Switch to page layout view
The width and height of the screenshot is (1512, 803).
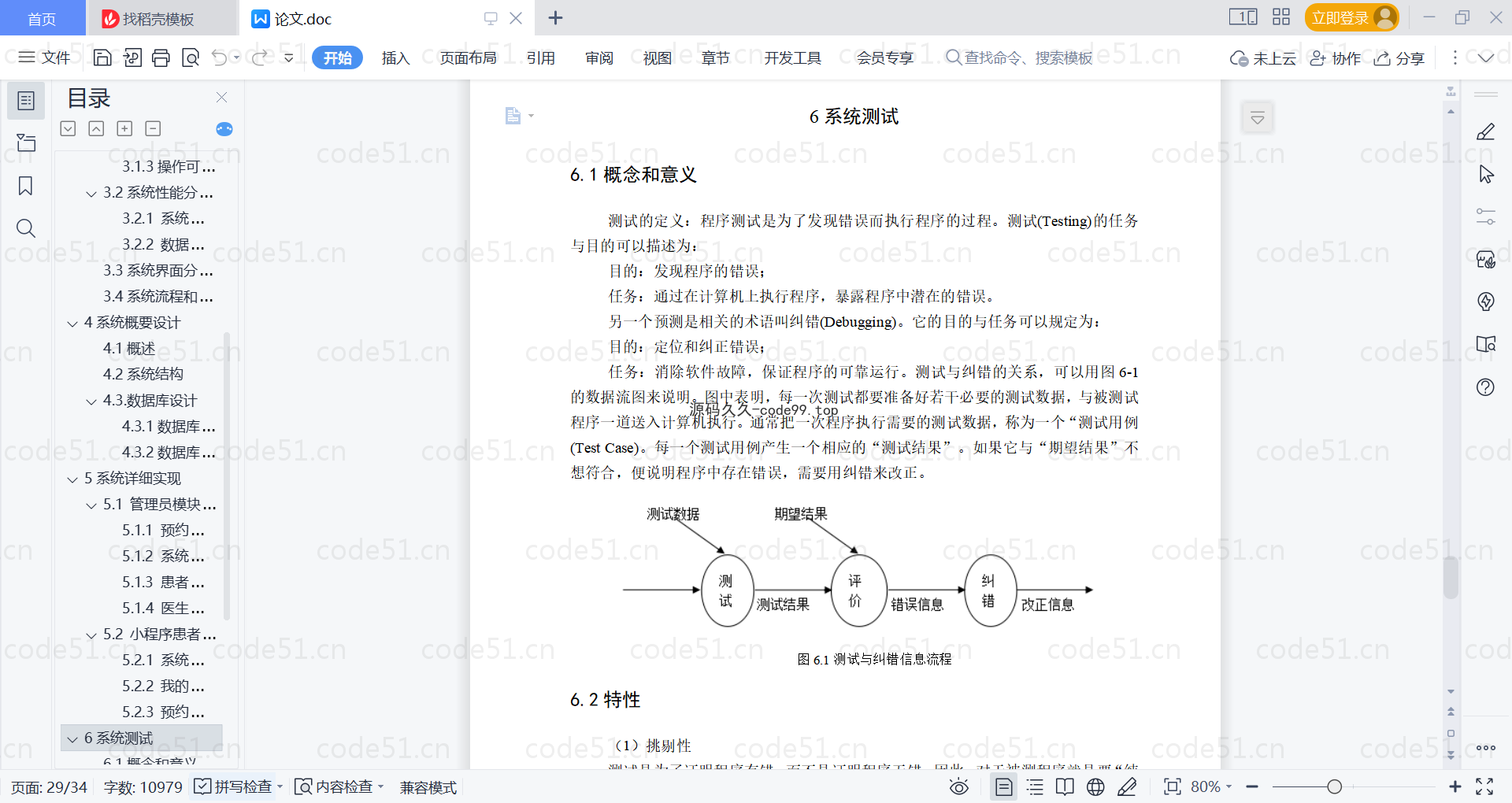pyautogui.click(x=1003, y=786)
